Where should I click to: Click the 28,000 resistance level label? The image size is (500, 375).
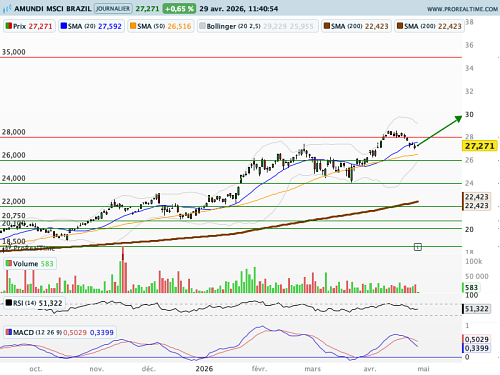[14, 132]
